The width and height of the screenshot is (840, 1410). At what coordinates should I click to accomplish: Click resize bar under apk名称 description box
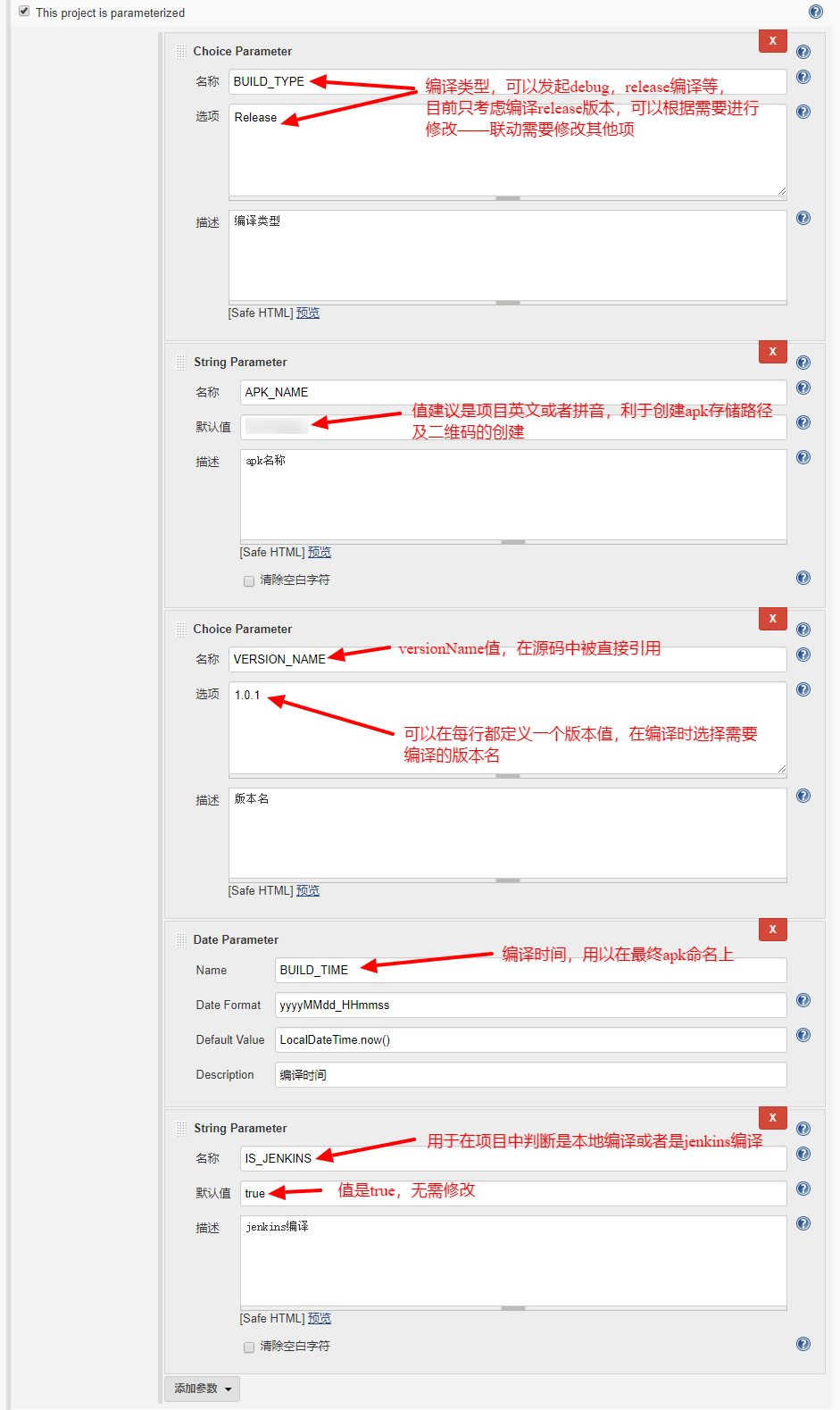[x=513, y=542]
